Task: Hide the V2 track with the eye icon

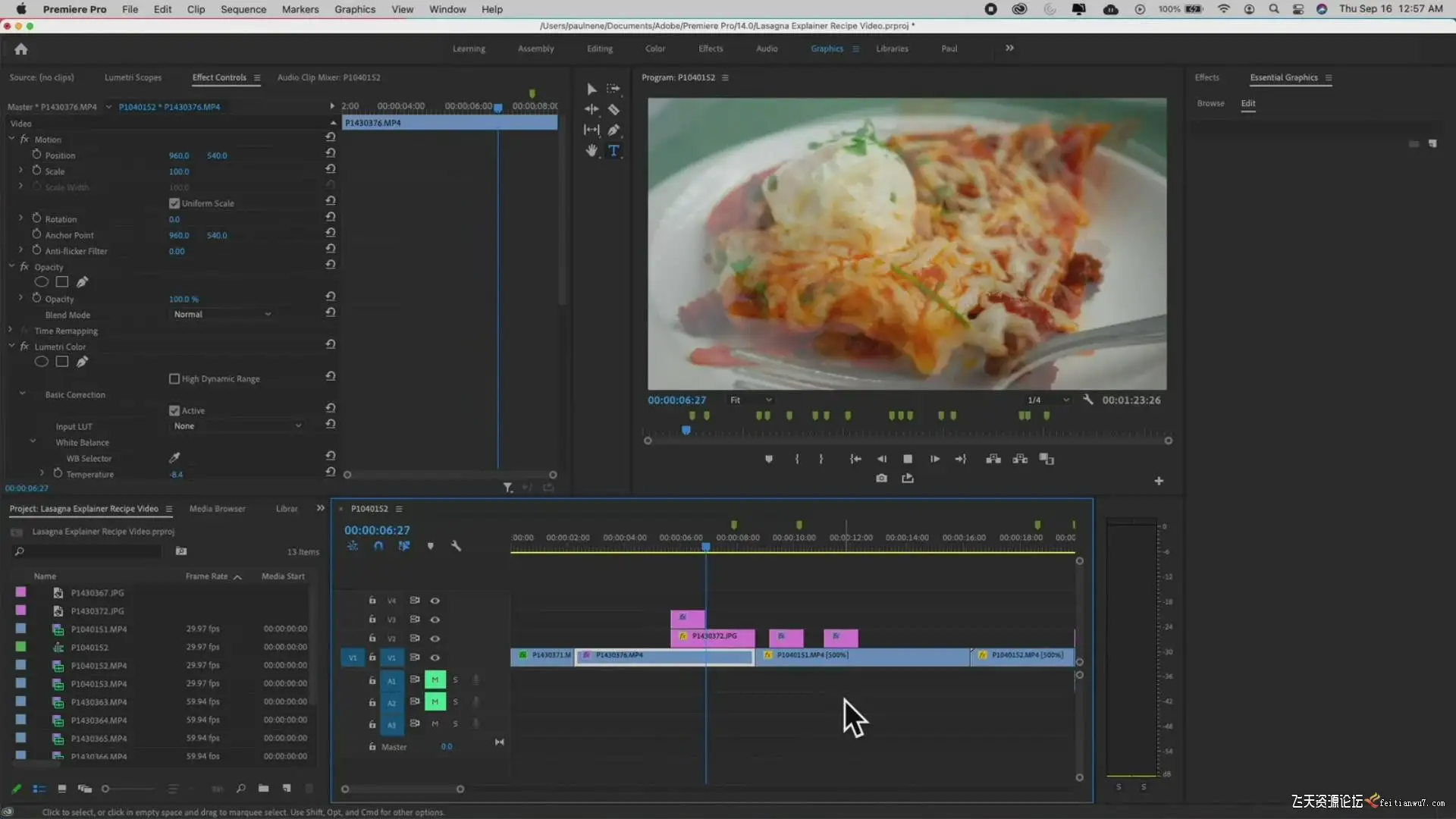Action: pyautogui.click(x=435, y=639)
